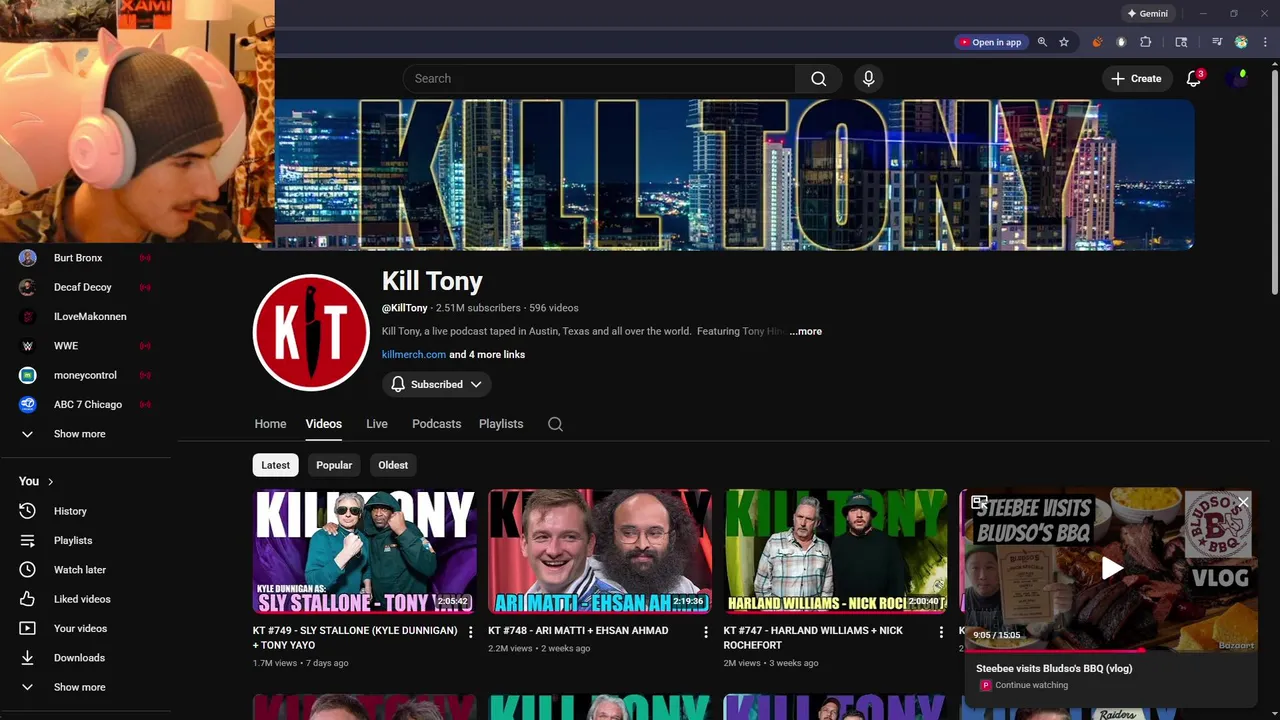
Task: Select the Latest sort chip
Action: pos(275,465)
